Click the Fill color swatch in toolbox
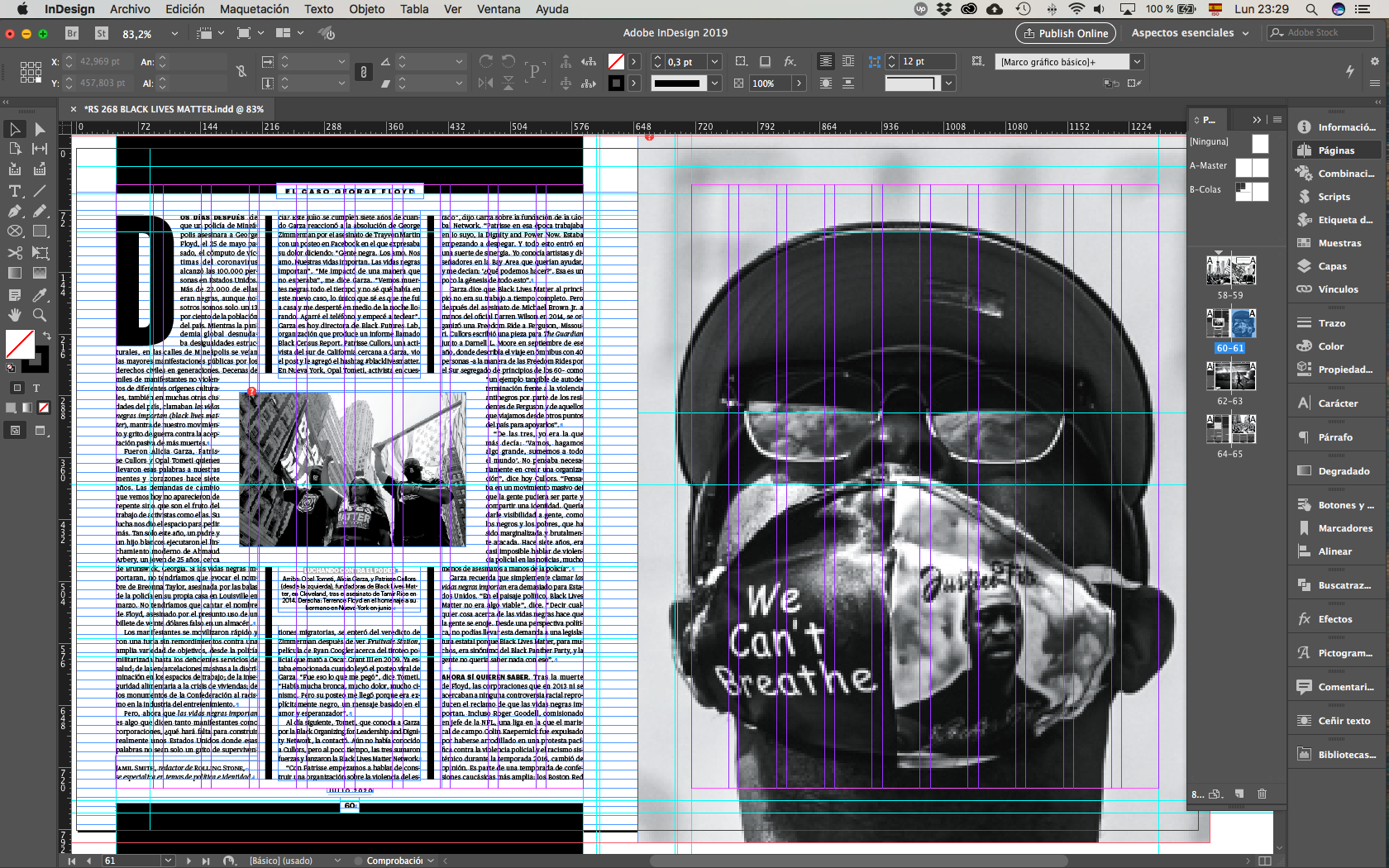Screen dimensions: 1389x868 20,343
